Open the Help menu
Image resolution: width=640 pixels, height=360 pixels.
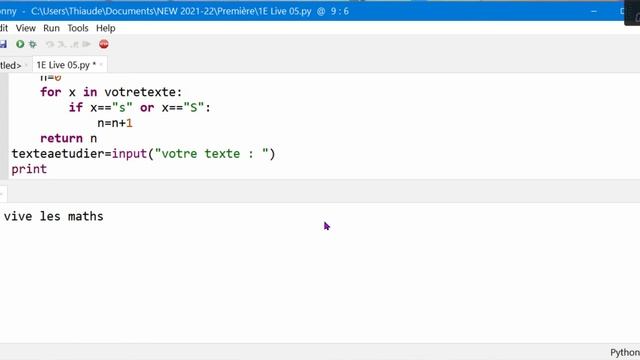[105, 28]
